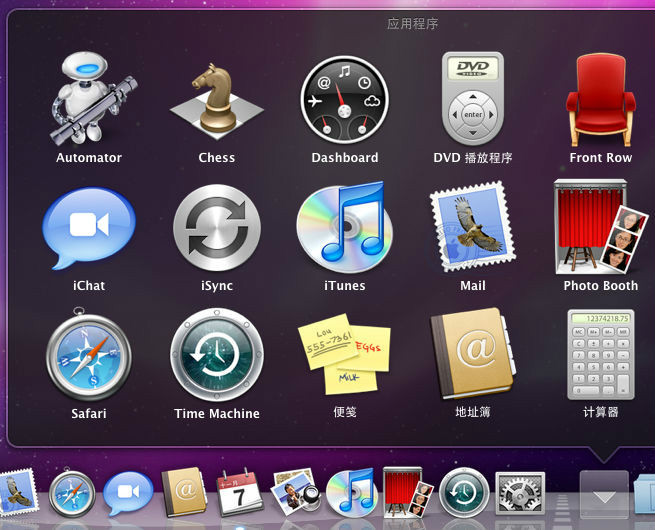The width and height of the screenshot is (655, 530).
Task: Click the 应用程序 stack title
Action: click(412, 23)
